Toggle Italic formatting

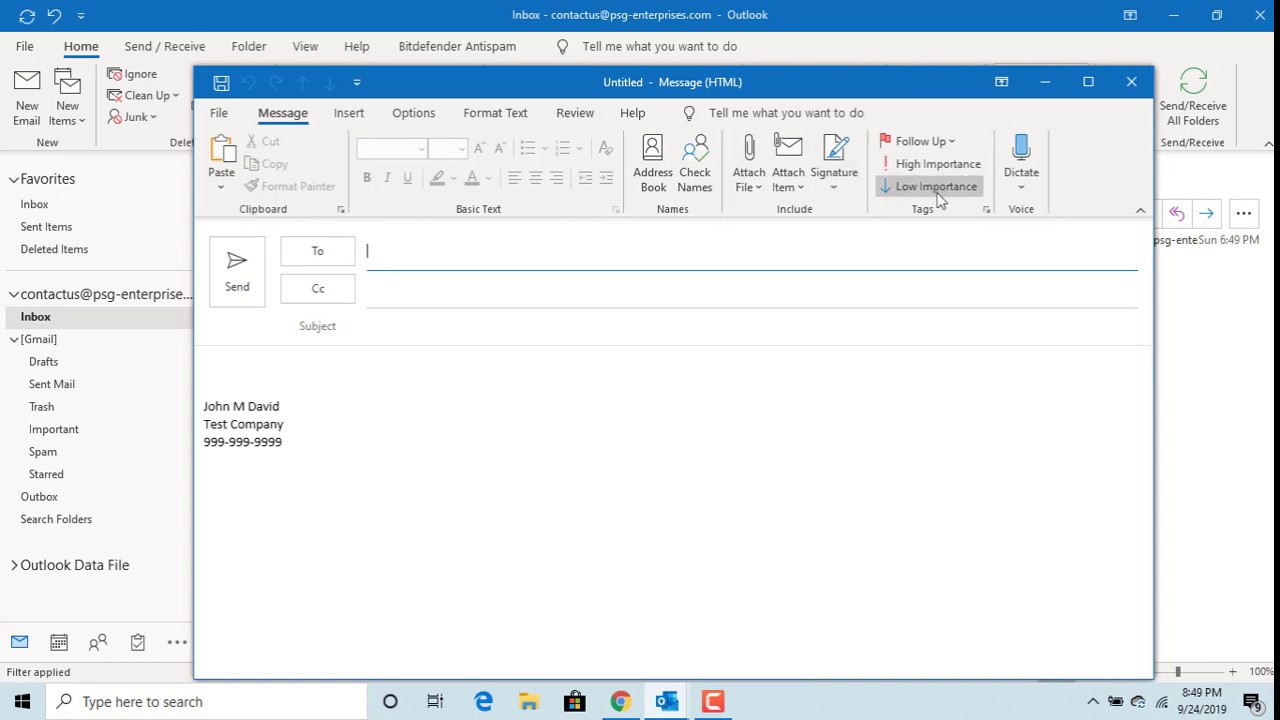(387, 178)
